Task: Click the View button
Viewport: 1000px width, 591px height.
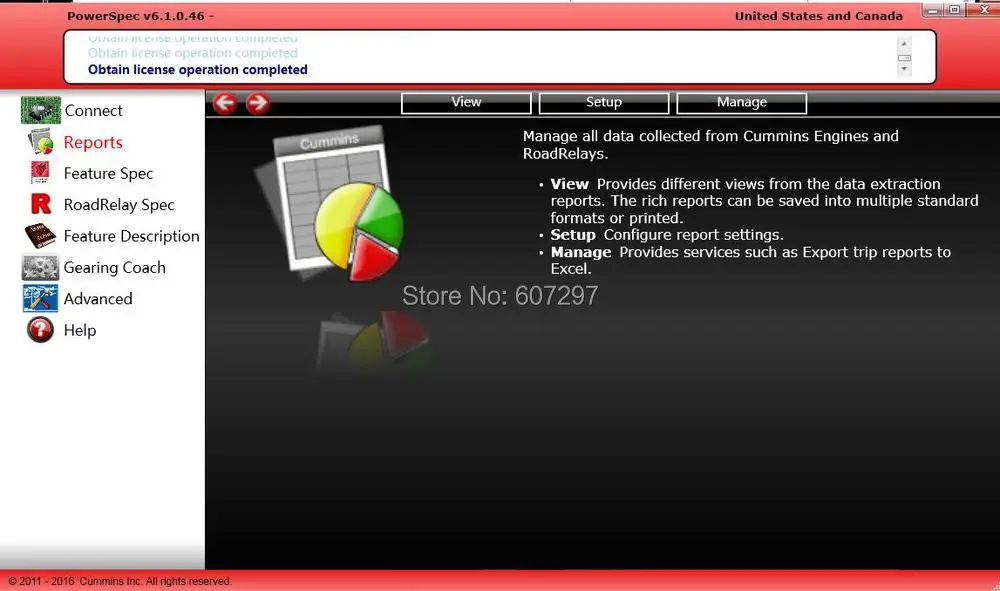Action: (x=466, y=103)
